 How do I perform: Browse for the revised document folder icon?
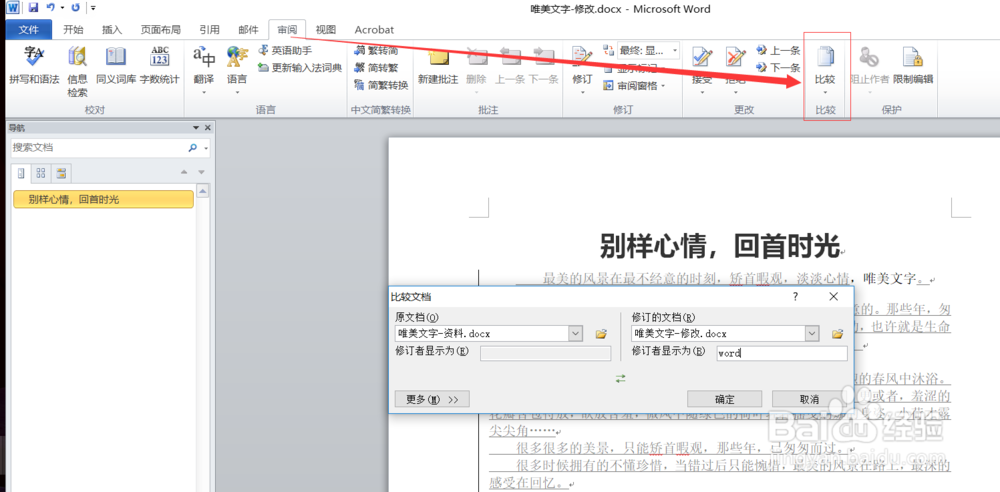[838, 334]
